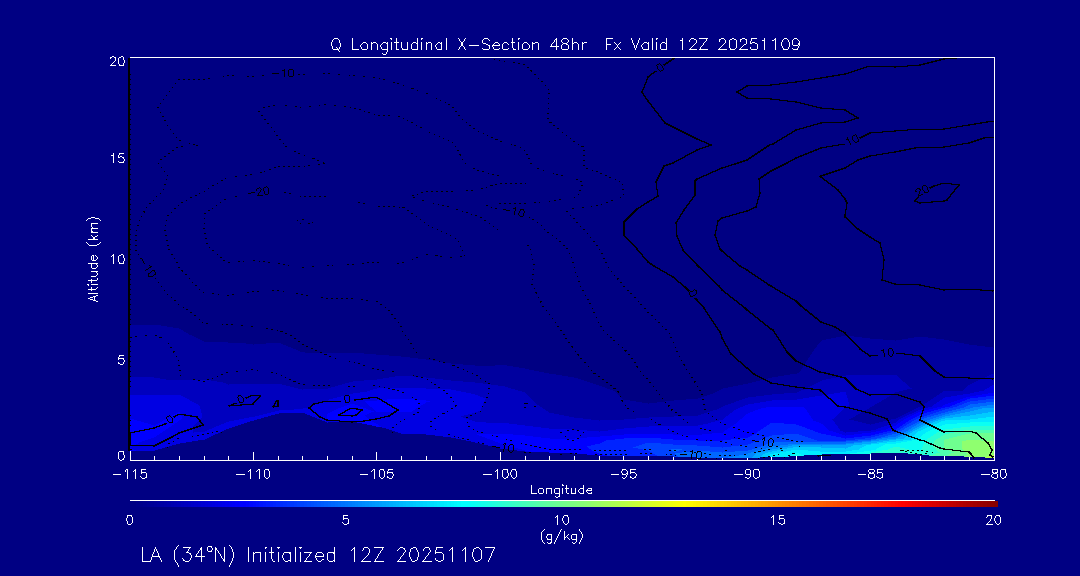
Task: Click the "(g/kg)" colorbar units label
Action: [x=562, y=537]
